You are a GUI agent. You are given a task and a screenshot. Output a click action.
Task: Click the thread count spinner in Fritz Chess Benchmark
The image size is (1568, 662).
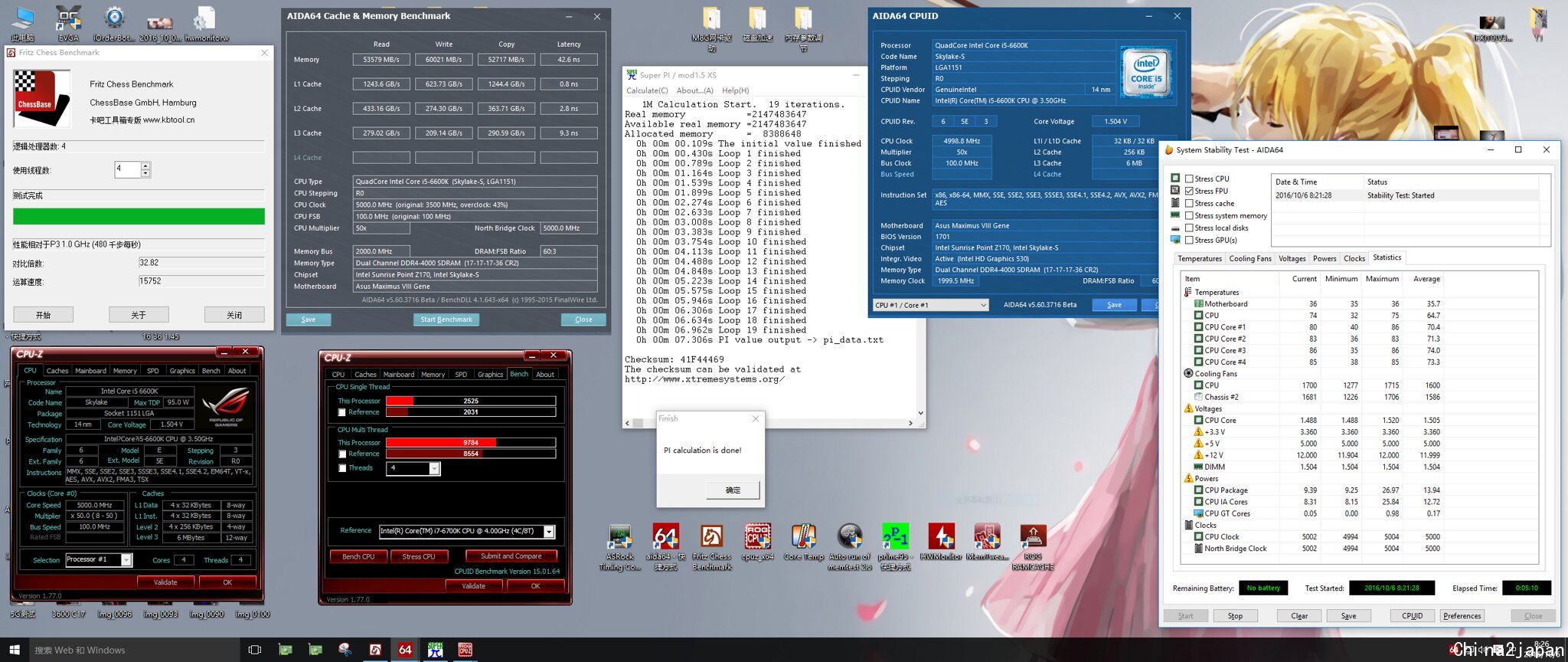(145, 170)
